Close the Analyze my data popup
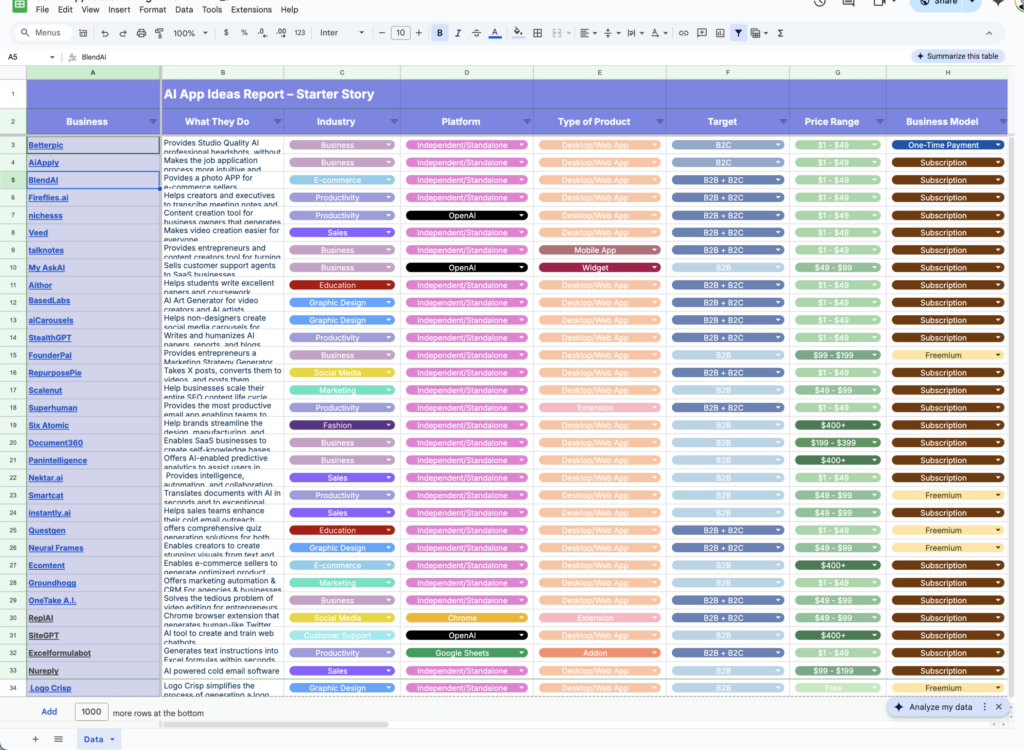The width and height of the screenshot is (1024, 750). click(x=999, y=707)
